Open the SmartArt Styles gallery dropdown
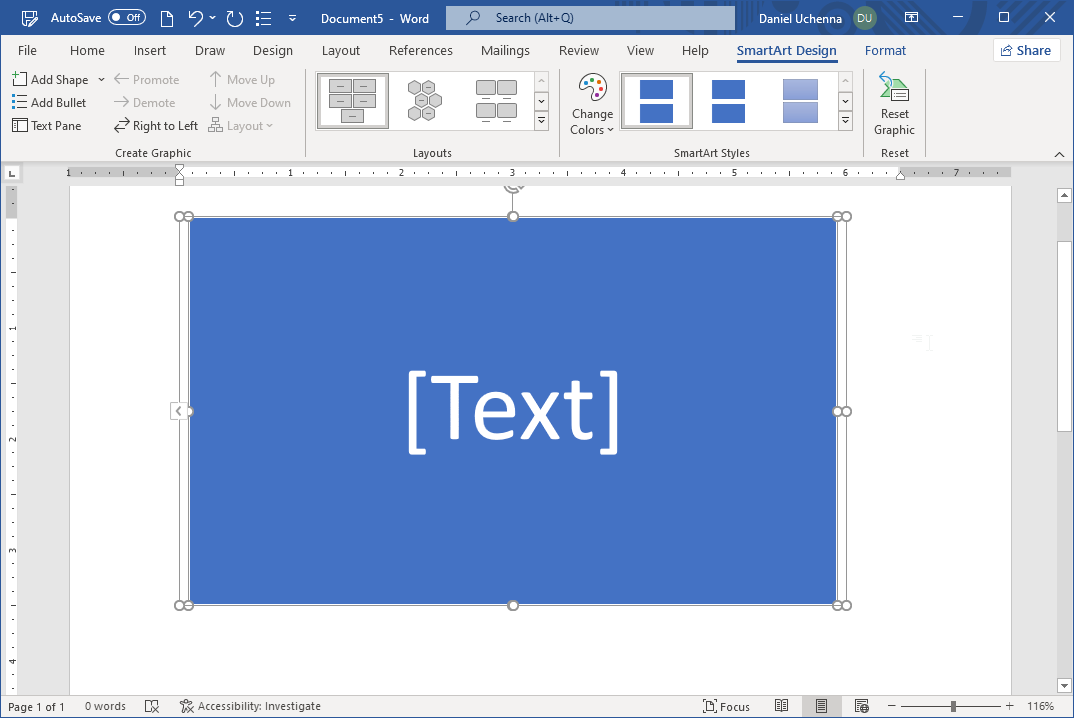Screen dimensions: 1074x718 pyautogui.click(x=845, y=119)
